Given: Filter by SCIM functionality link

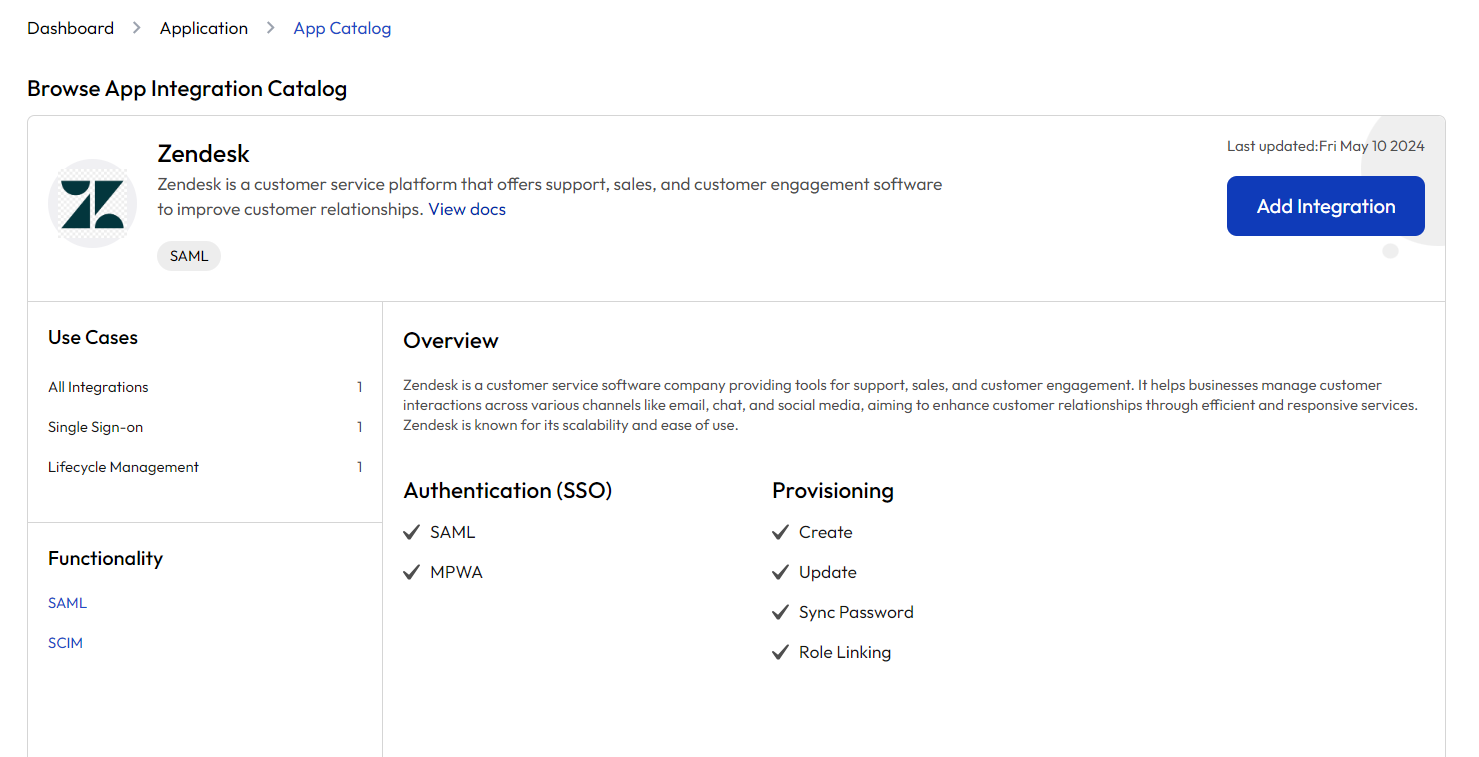Looking at the screenshot, I should click(x=65, y=643).
